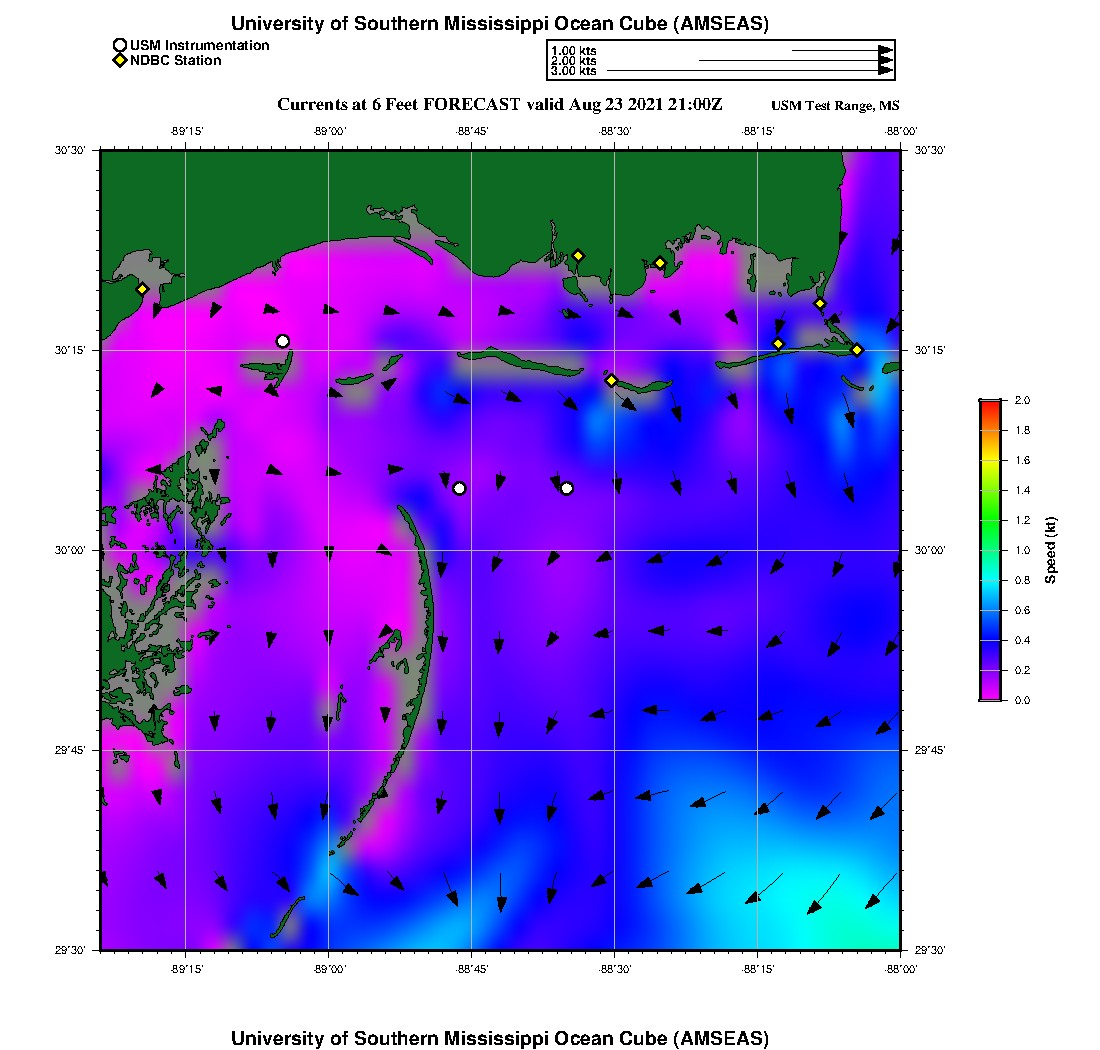Image resolution: width=1100 pixels, height=1050 pixels.
Task: Click the 1.00 kts scale arrow label
Action: coord(573,50)
